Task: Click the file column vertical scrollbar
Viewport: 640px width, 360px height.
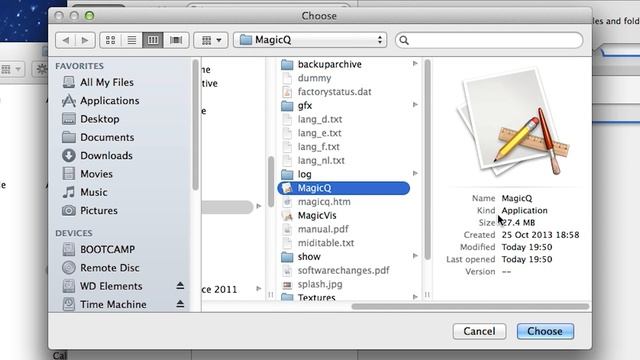Action: pyautogui.click(x=427, y=160)
